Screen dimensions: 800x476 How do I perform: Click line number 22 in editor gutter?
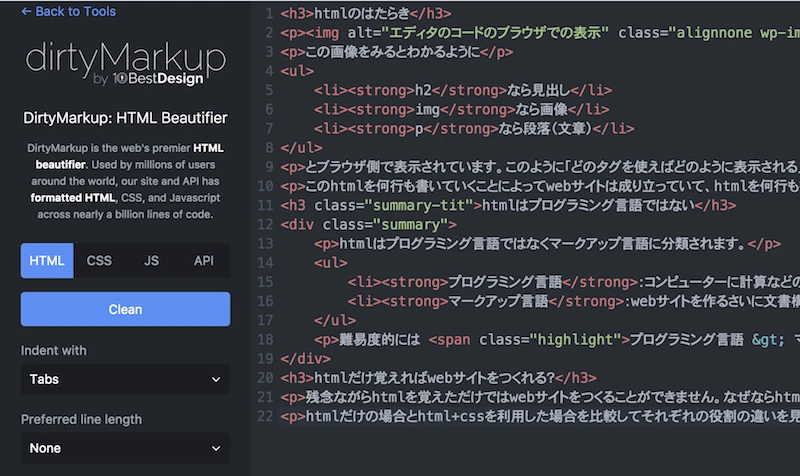pos(265,416)
